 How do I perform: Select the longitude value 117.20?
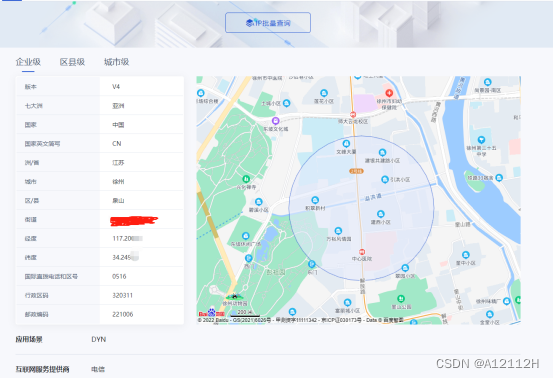click(x=127, y=238)
